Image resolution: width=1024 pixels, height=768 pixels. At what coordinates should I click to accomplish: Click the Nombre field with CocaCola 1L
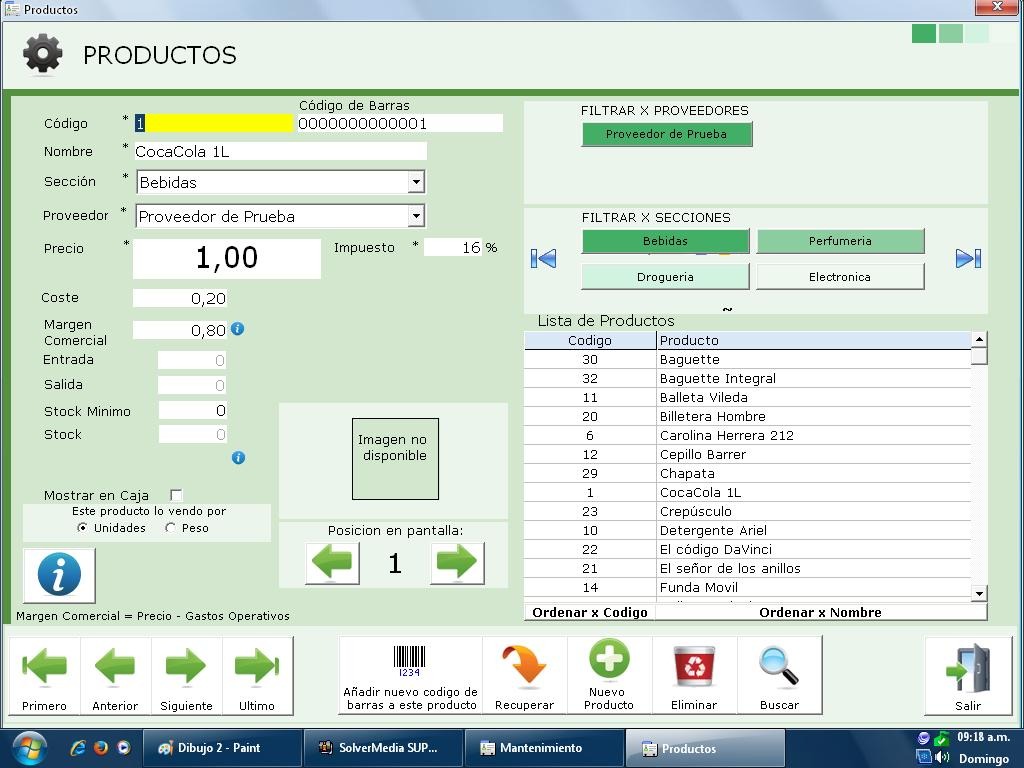(x=280, y=152)
